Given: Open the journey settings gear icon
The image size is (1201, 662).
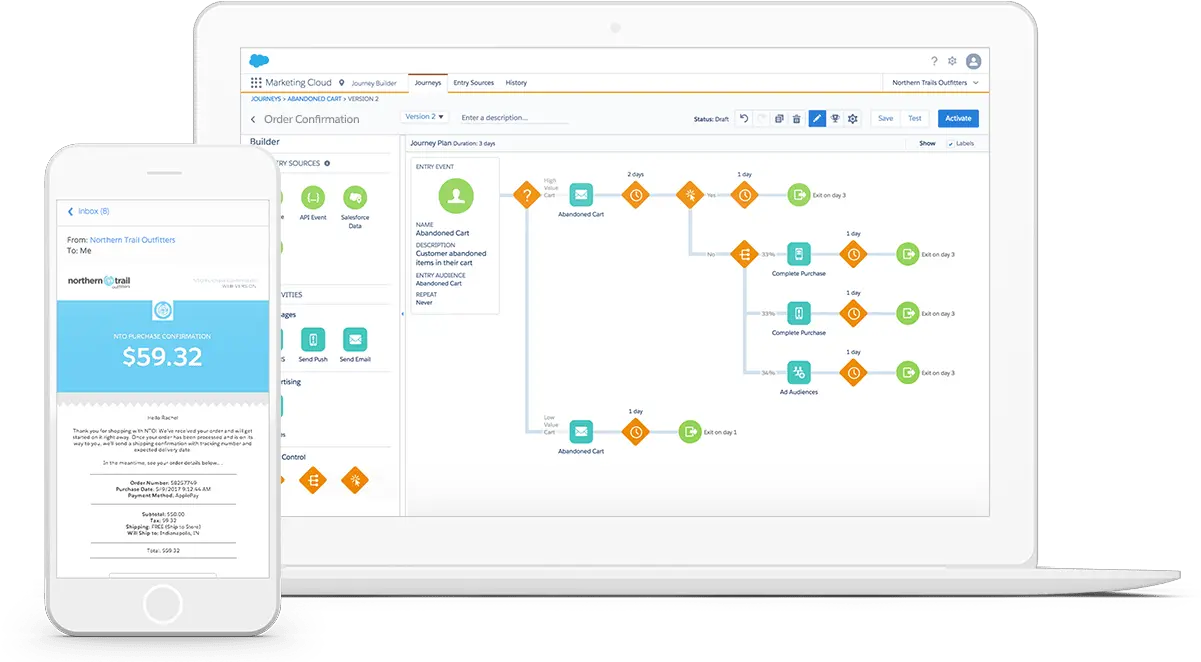Looking at the screenshot, I should pos(852,118).
